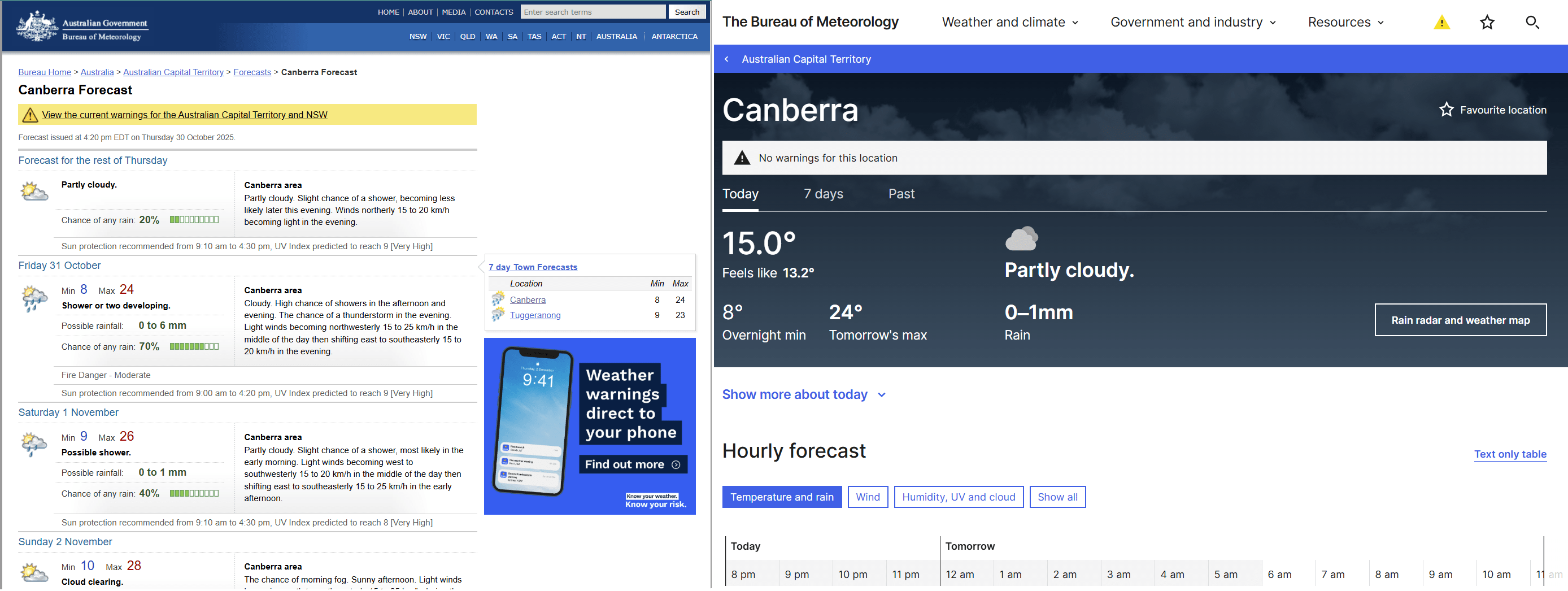Switch to the Past tab
Viewport: 1568px width, 591px height.
point(901,194)
